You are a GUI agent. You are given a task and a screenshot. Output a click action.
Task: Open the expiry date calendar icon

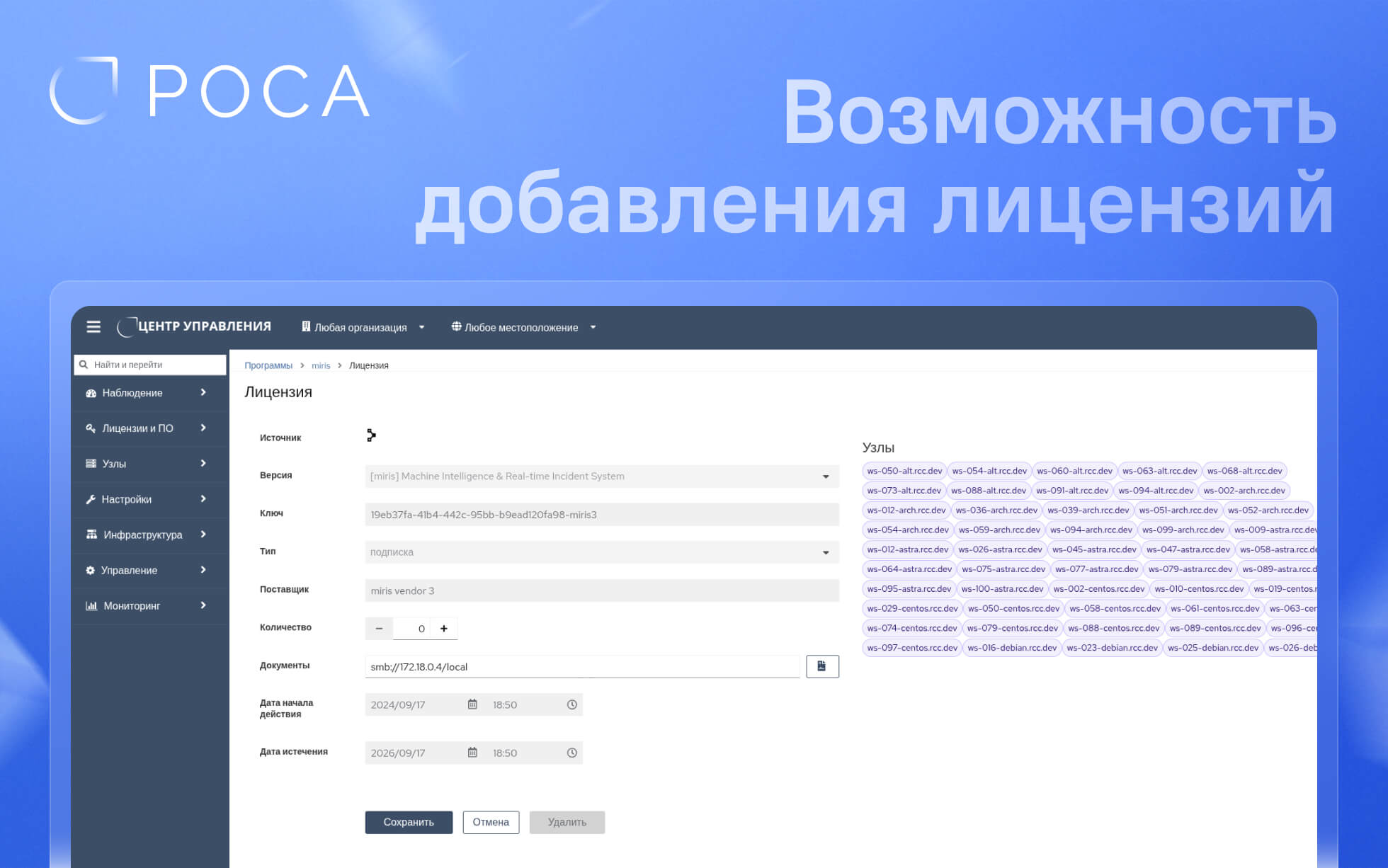[472, 753]
